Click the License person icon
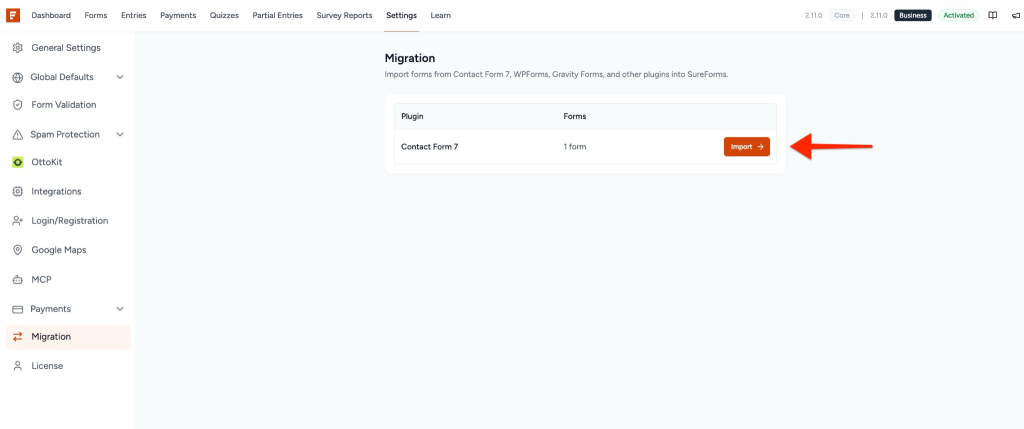 click(x=18, y=366)
